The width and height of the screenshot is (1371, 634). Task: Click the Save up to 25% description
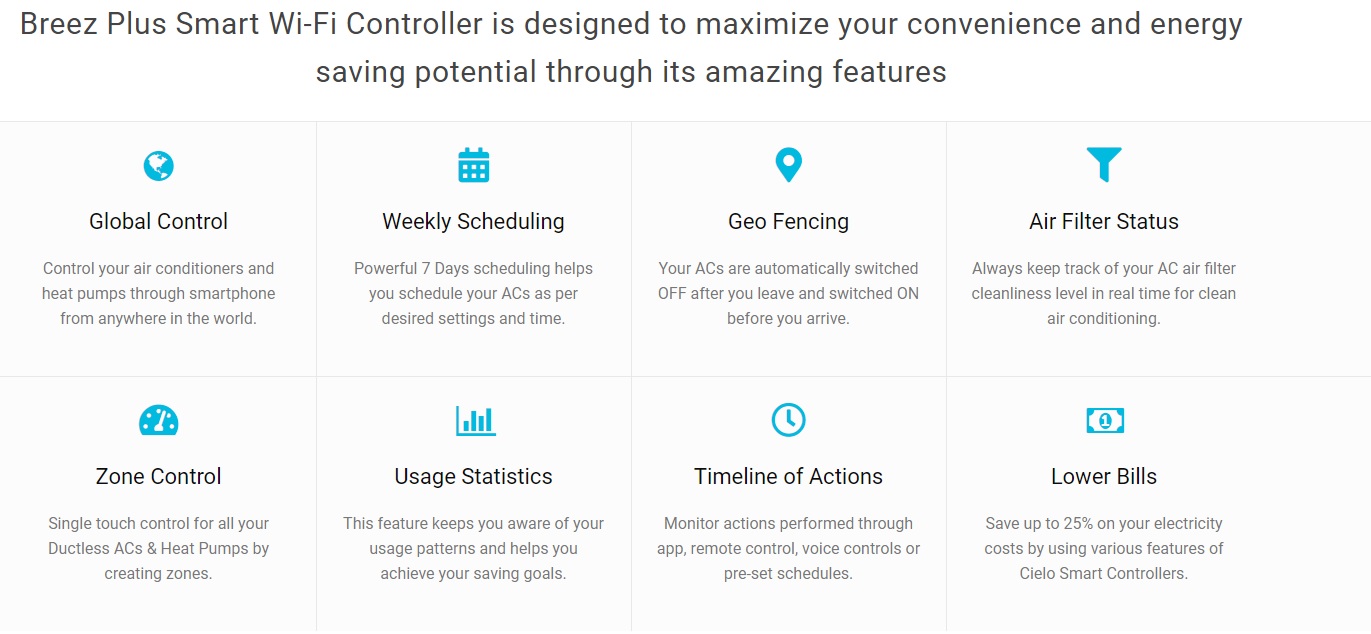point(1104,548)
